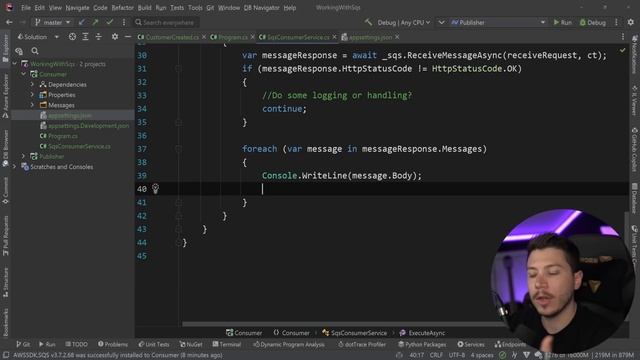This screenshot has width=640, height=360.
Task: Click the 40:17 caret position indicator
Action: pyautogui.click(x=416, y=356)
